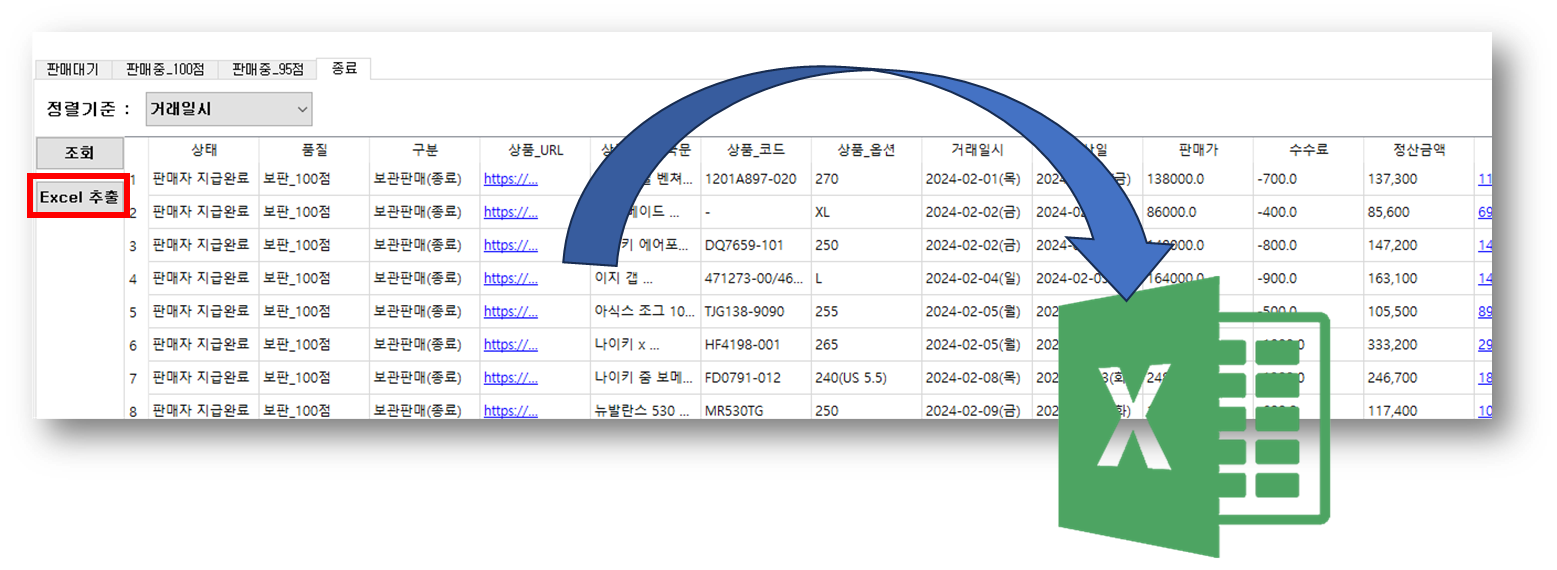1557x570 pixels.
Task: Go to the 종료 tab
Action: coord(343,68)
